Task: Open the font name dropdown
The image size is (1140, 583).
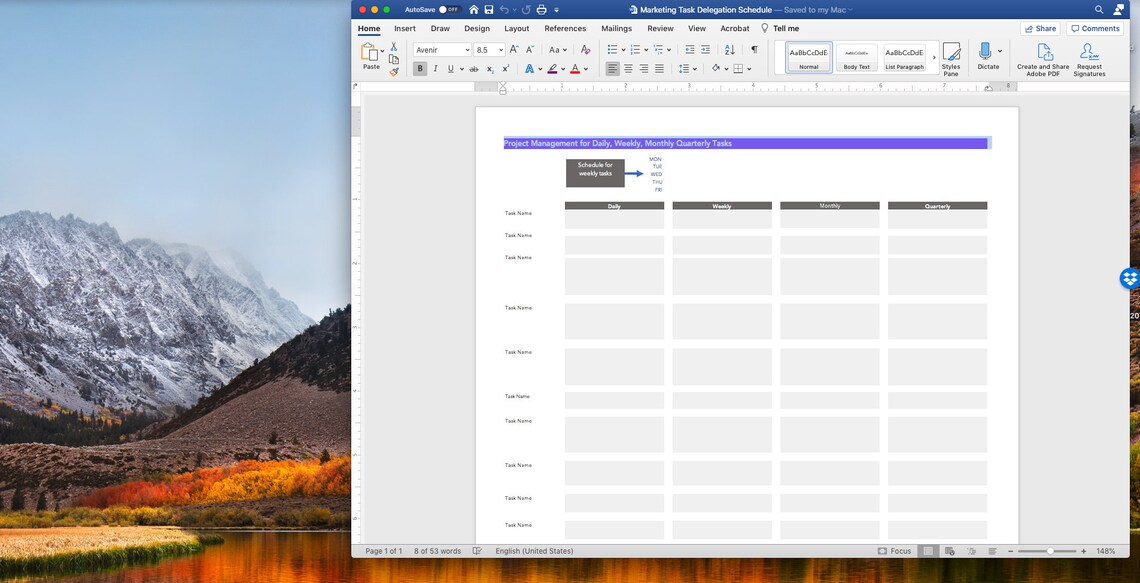Action: coord(466,49)
